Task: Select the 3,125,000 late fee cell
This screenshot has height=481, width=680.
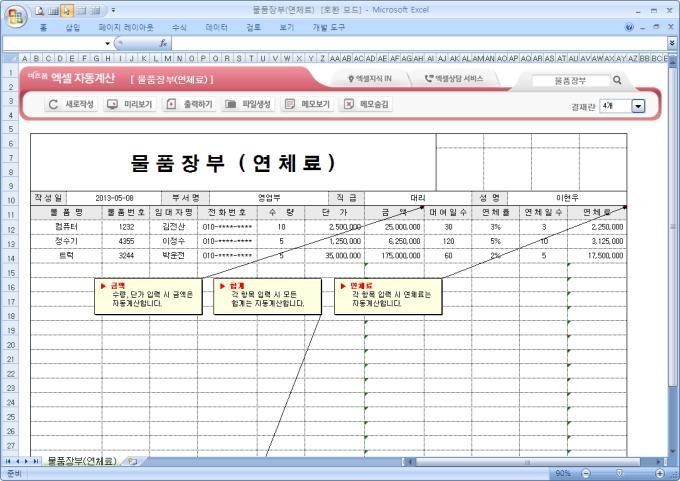Action: [x=597, y=241]
